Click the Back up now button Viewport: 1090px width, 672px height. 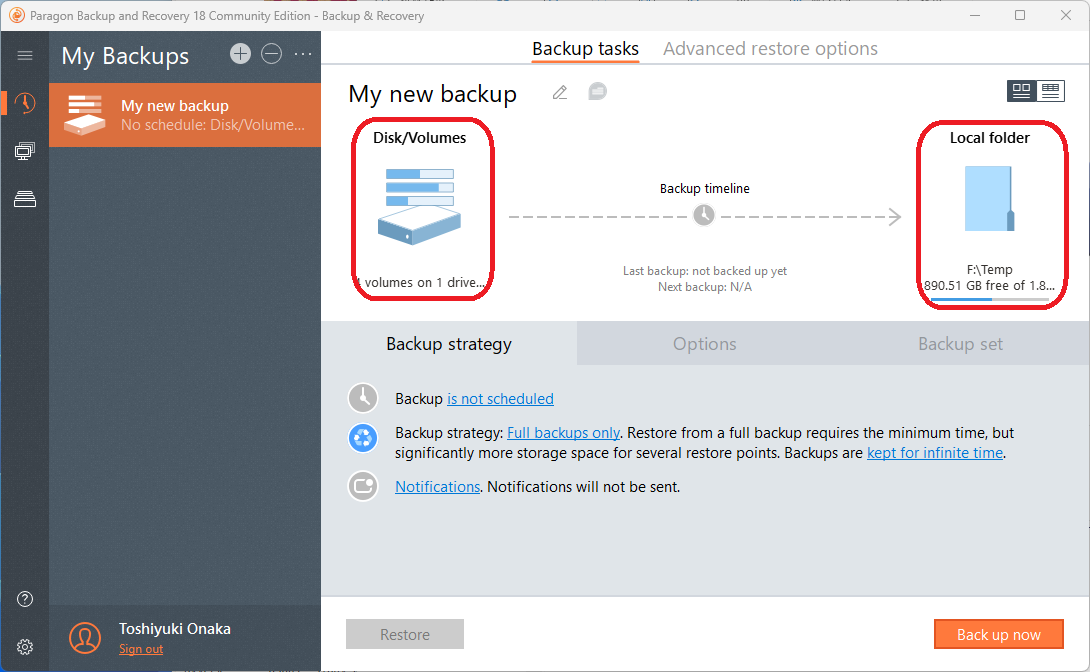click(998, 634)
